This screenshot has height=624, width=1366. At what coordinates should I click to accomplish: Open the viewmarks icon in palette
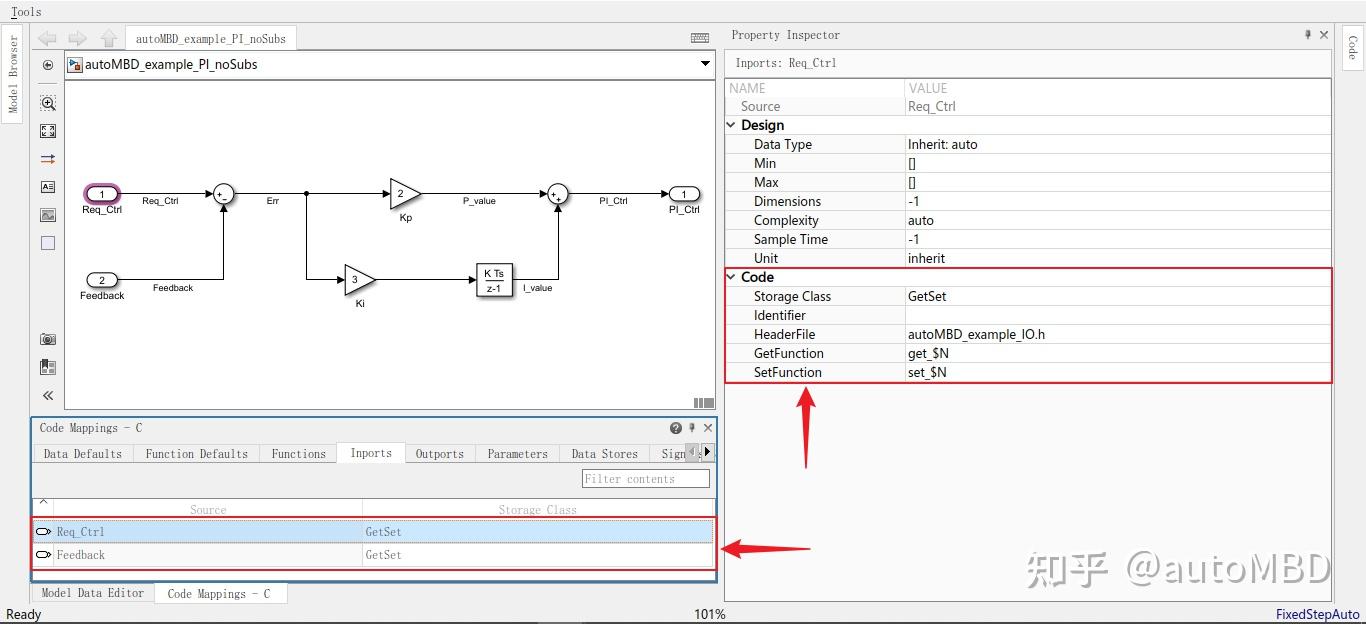click(x=48, y=367)
